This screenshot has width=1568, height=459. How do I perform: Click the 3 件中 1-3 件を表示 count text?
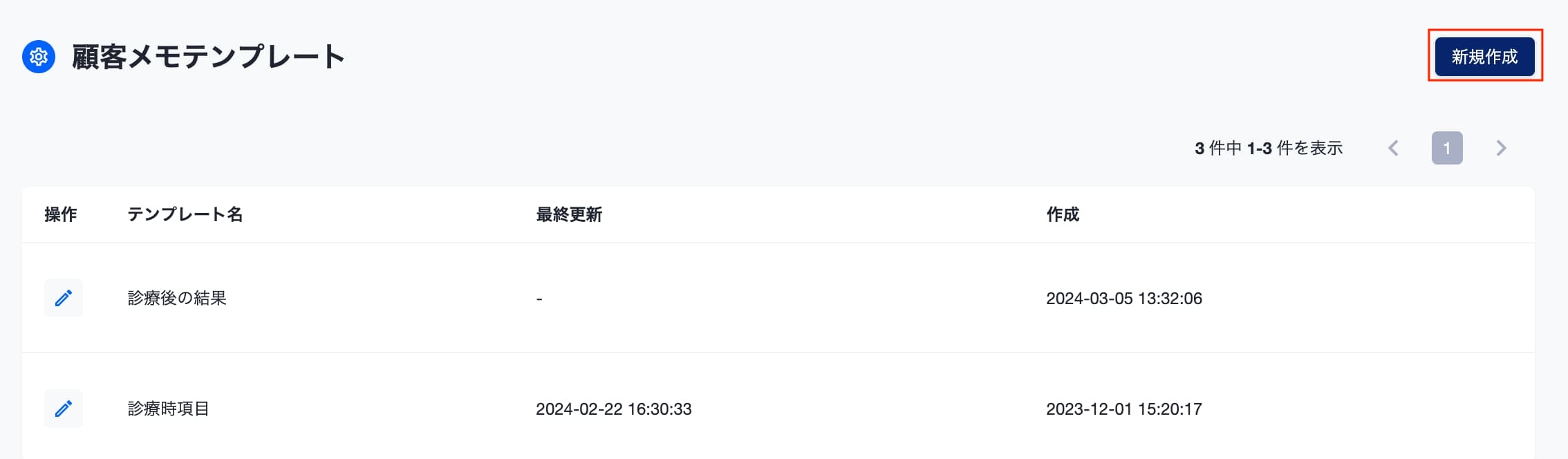point(1269,148)
